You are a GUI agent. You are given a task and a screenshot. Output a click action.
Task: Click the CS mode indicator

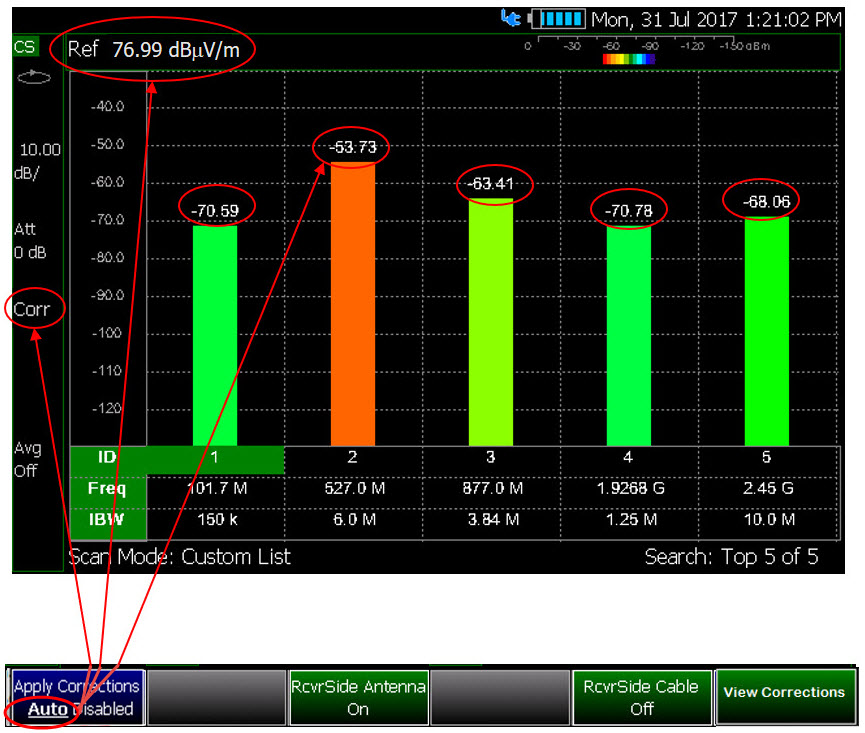point(25,47)
